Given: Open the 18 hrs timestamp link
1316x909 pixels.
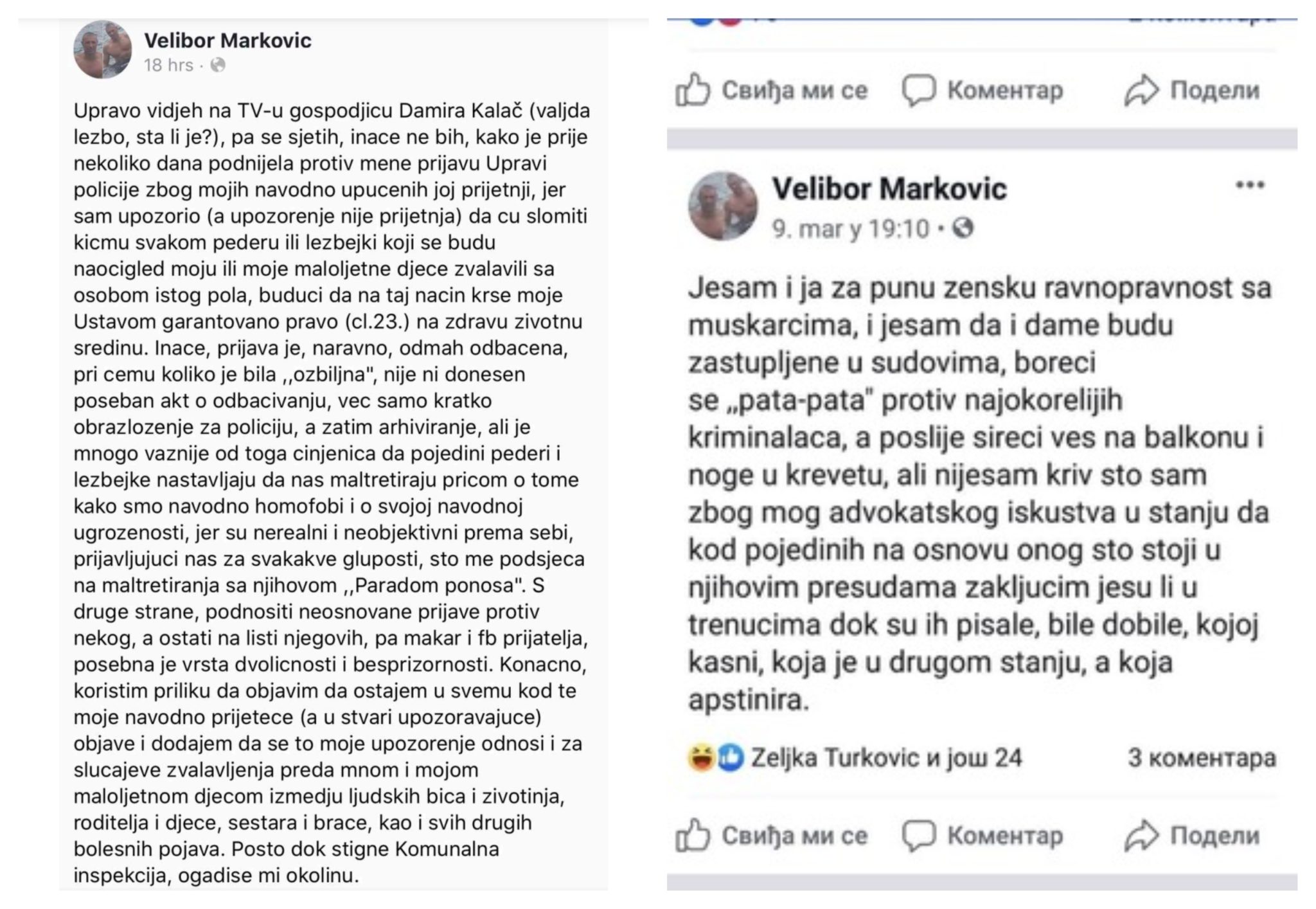Looking at the screenshot, I should click(168, 65).
